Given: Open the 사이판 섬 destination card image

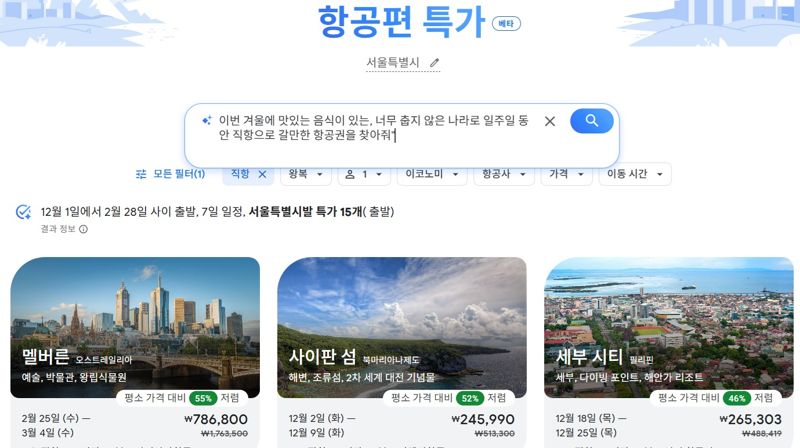Looking at the screenshot, I should 402,327.
